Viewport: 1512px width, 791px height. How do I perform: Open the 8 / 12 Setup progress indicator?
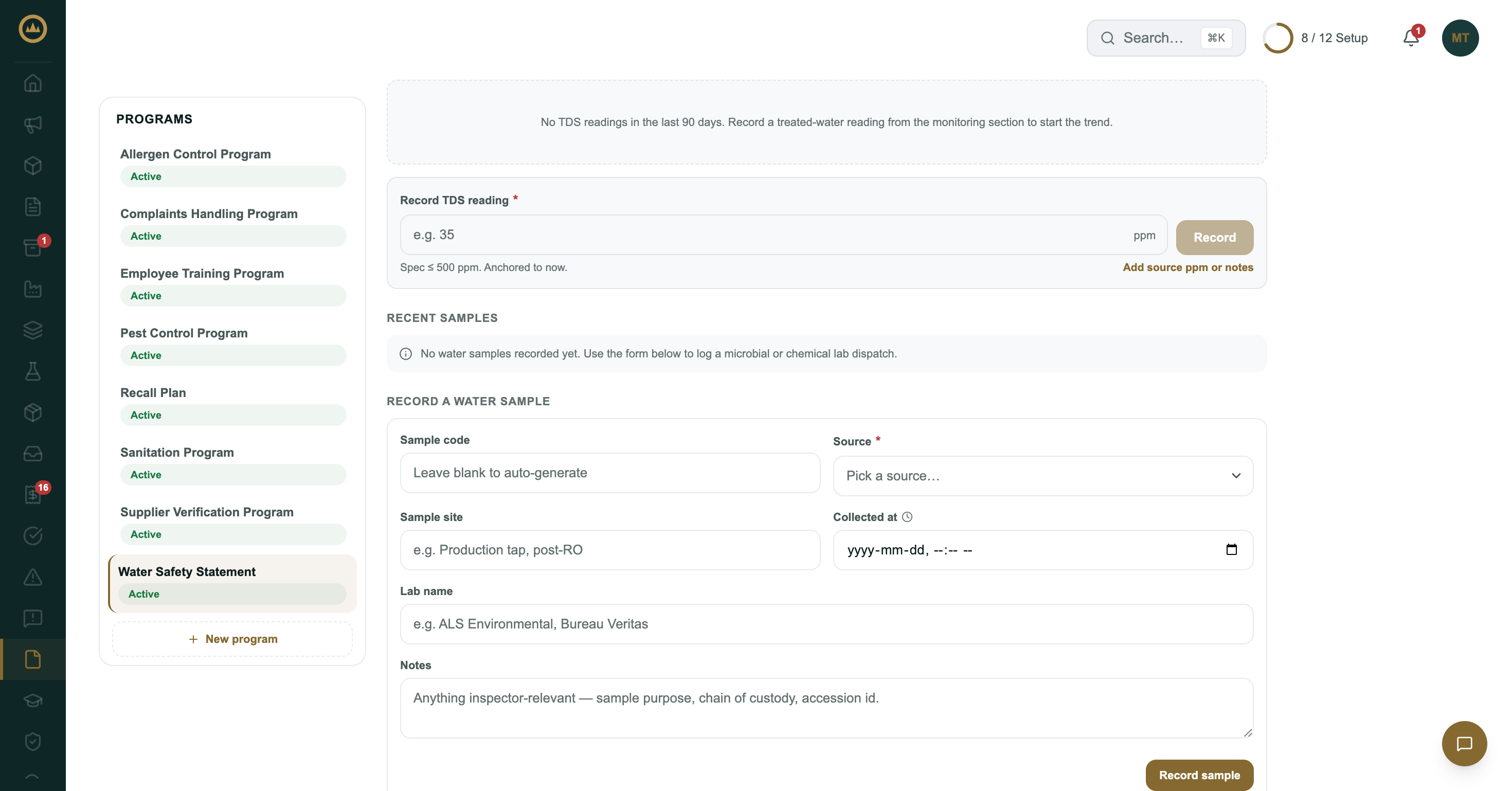[1316, 38]
